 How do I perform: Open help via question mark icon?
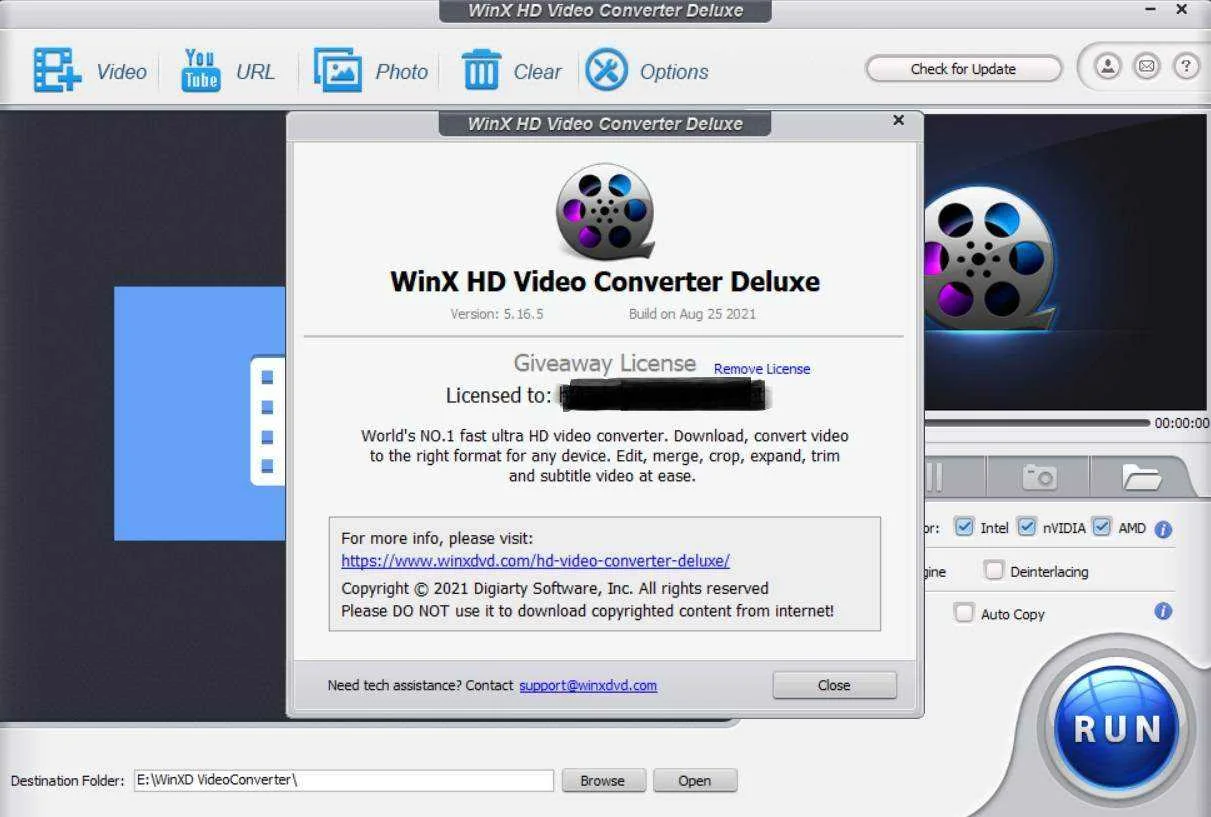(x=1185, y=67)
